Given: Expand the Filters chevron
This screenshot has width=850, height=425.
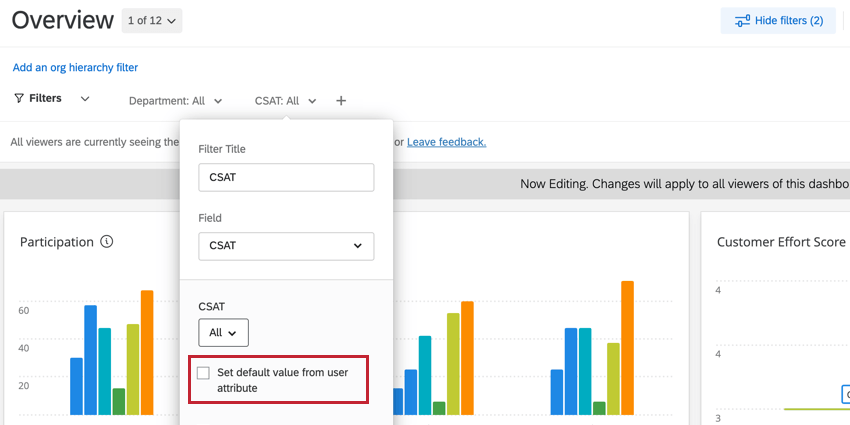Looking at the screenshot, I should click(85, 99).
